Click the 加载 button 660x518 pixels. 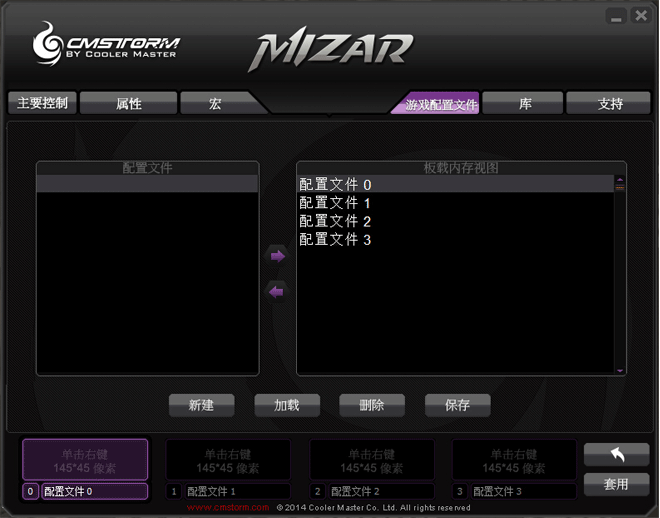coord(287,405)
